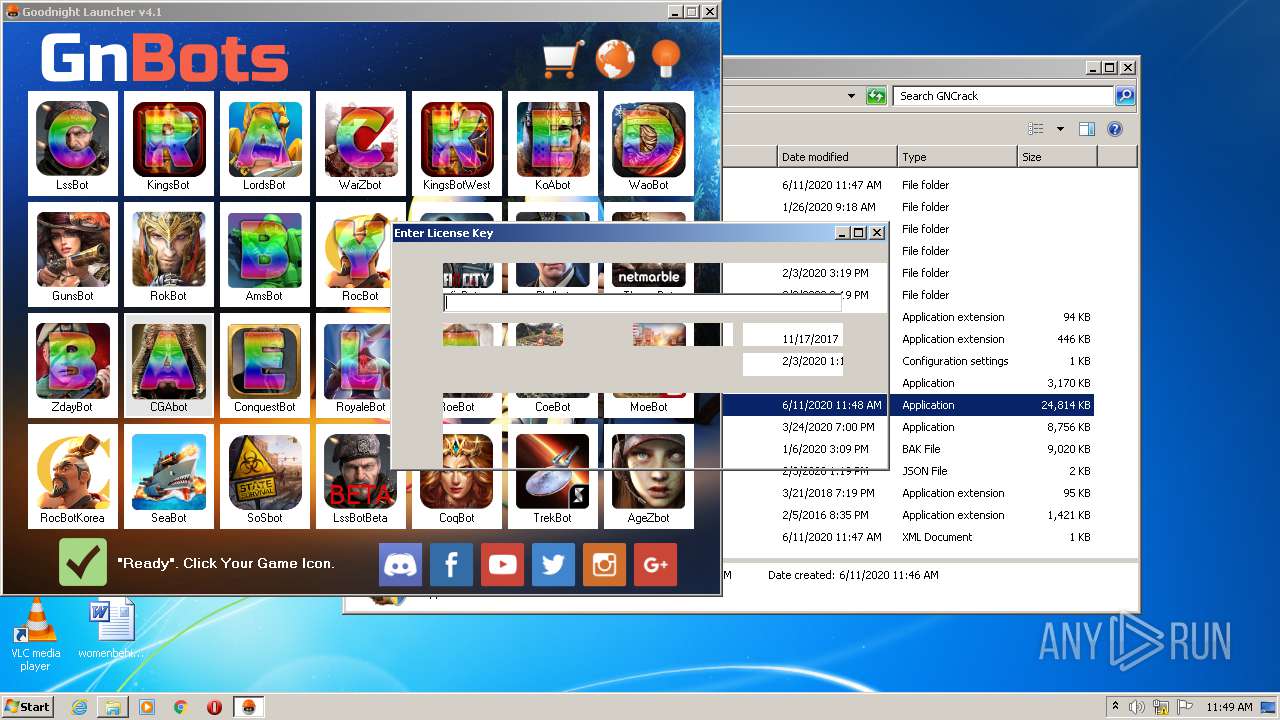The image size is (1280, 720).
Task: Open the KoAbot game icon
Action: (x=552, y=143)
